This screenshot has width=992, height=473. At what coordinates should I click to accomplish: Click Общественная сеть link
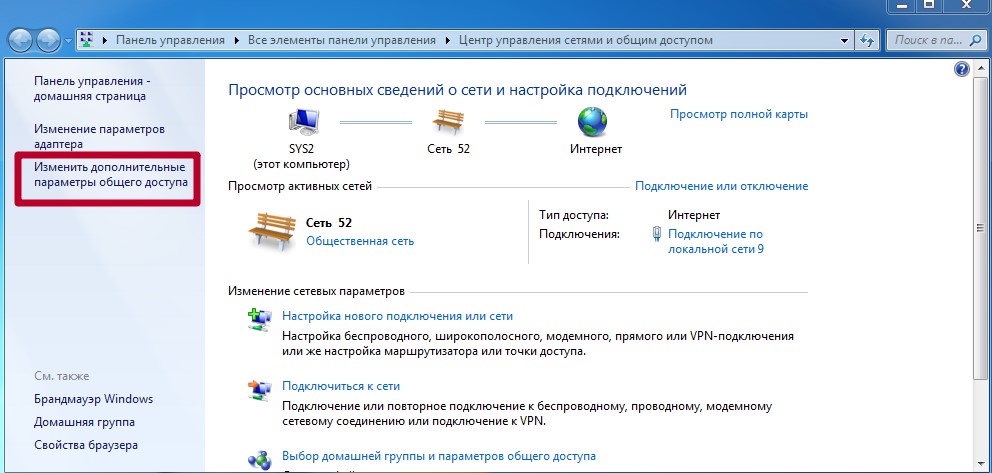[360, 241]
